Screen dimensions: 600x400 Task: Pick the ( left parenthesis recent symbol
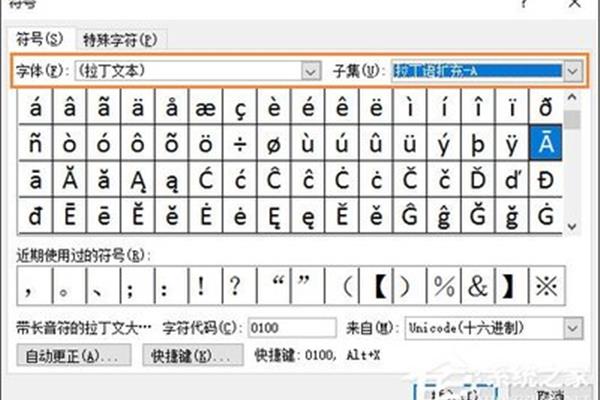[x=342, y=286]
